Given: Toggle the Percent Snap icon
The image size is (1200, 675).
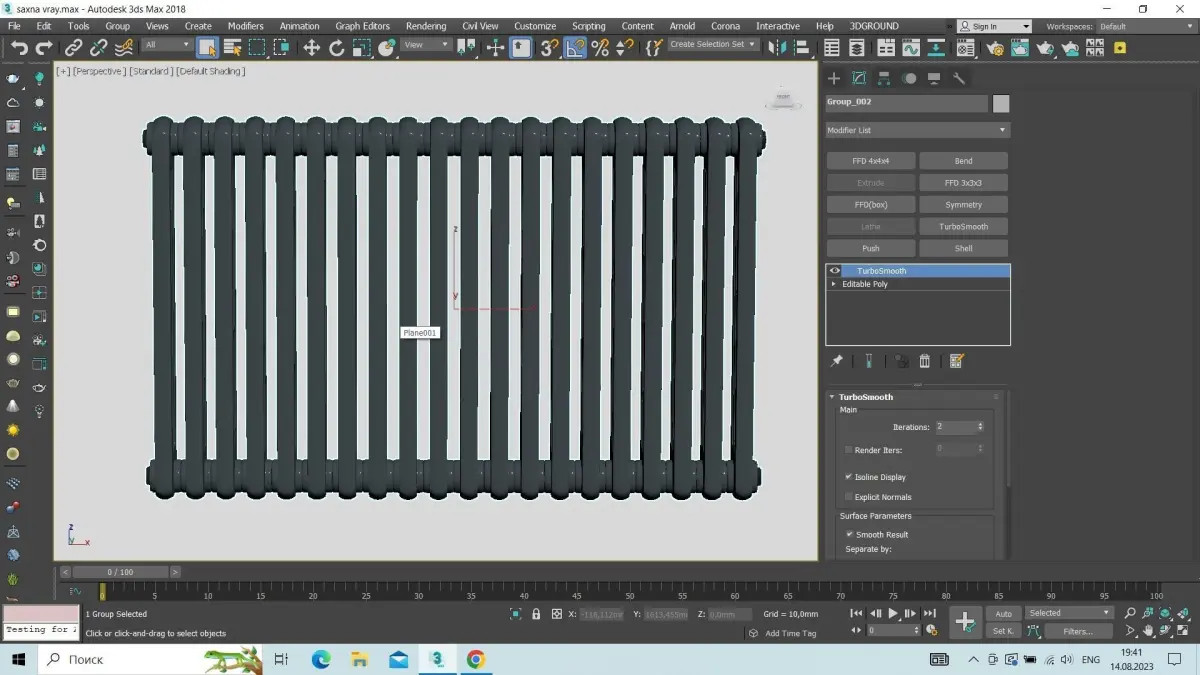Looking at the screenshot, I should tap(600, 47).
